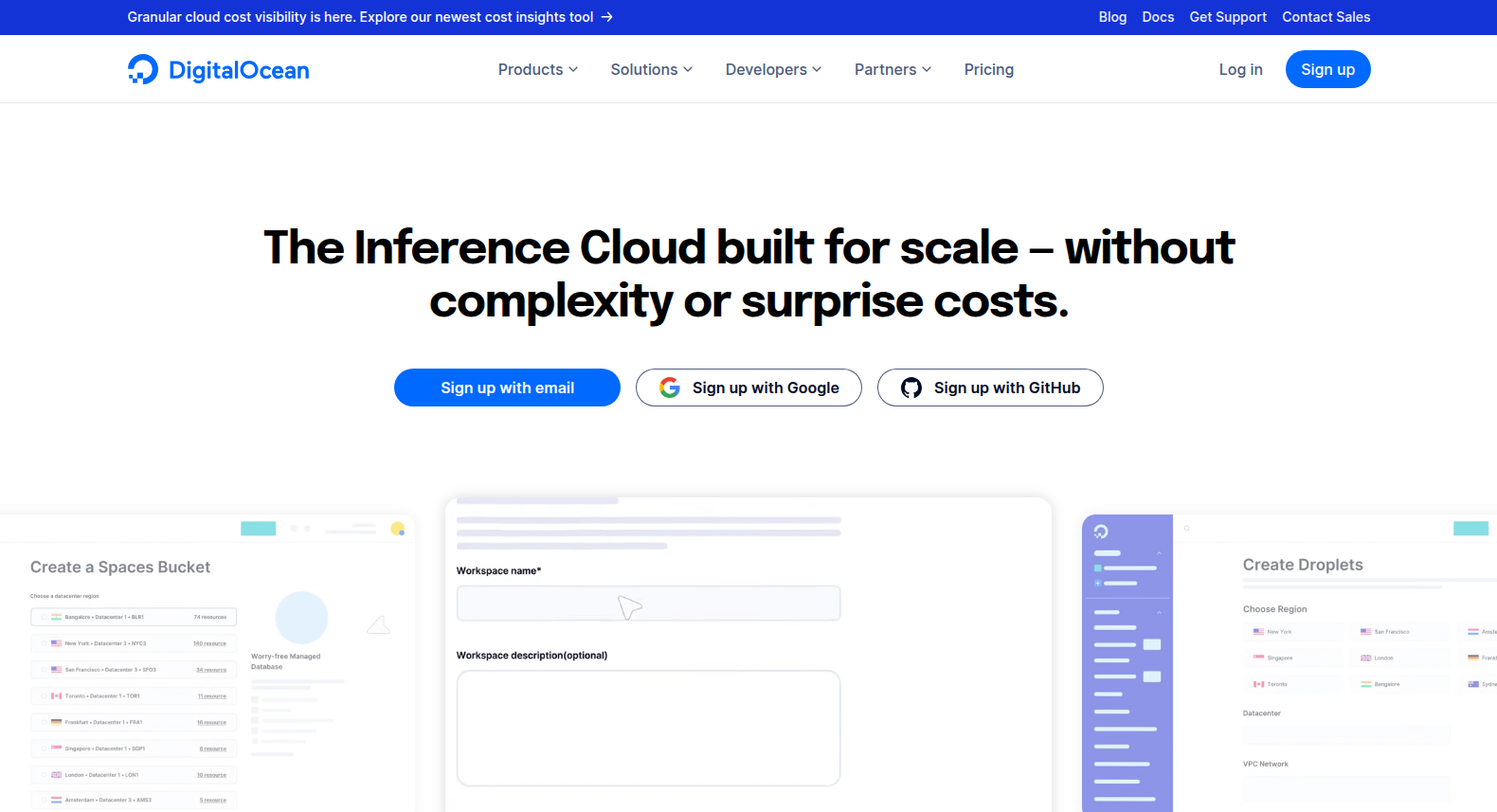The image size is (1497, 812).
Task: Click the Frankfurt Datacenter 1 FRA1 row
Action: 134,722
